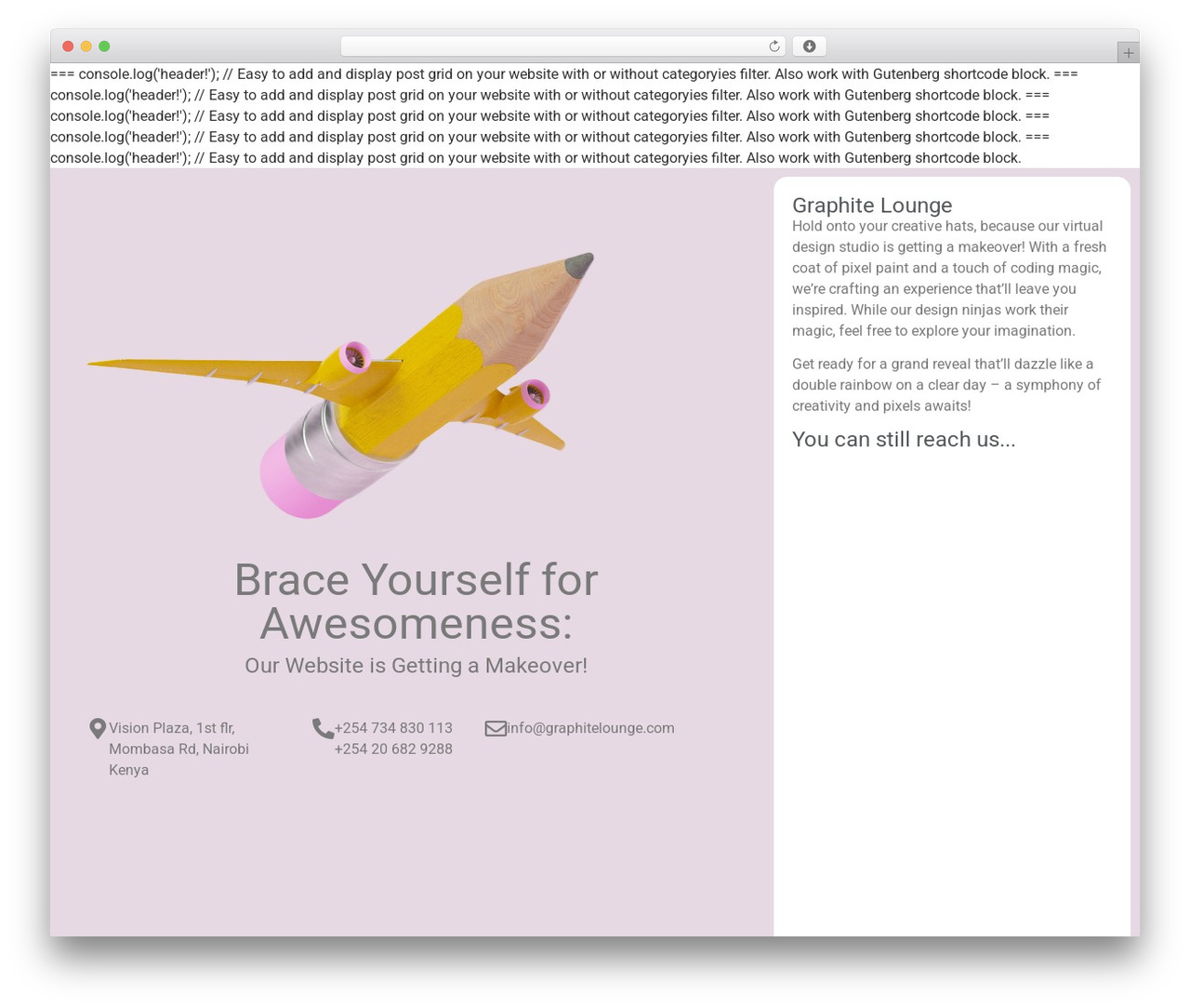Click the console.log header text block
Screen dimensions: 1190x1008
click(x=564, y=115)
